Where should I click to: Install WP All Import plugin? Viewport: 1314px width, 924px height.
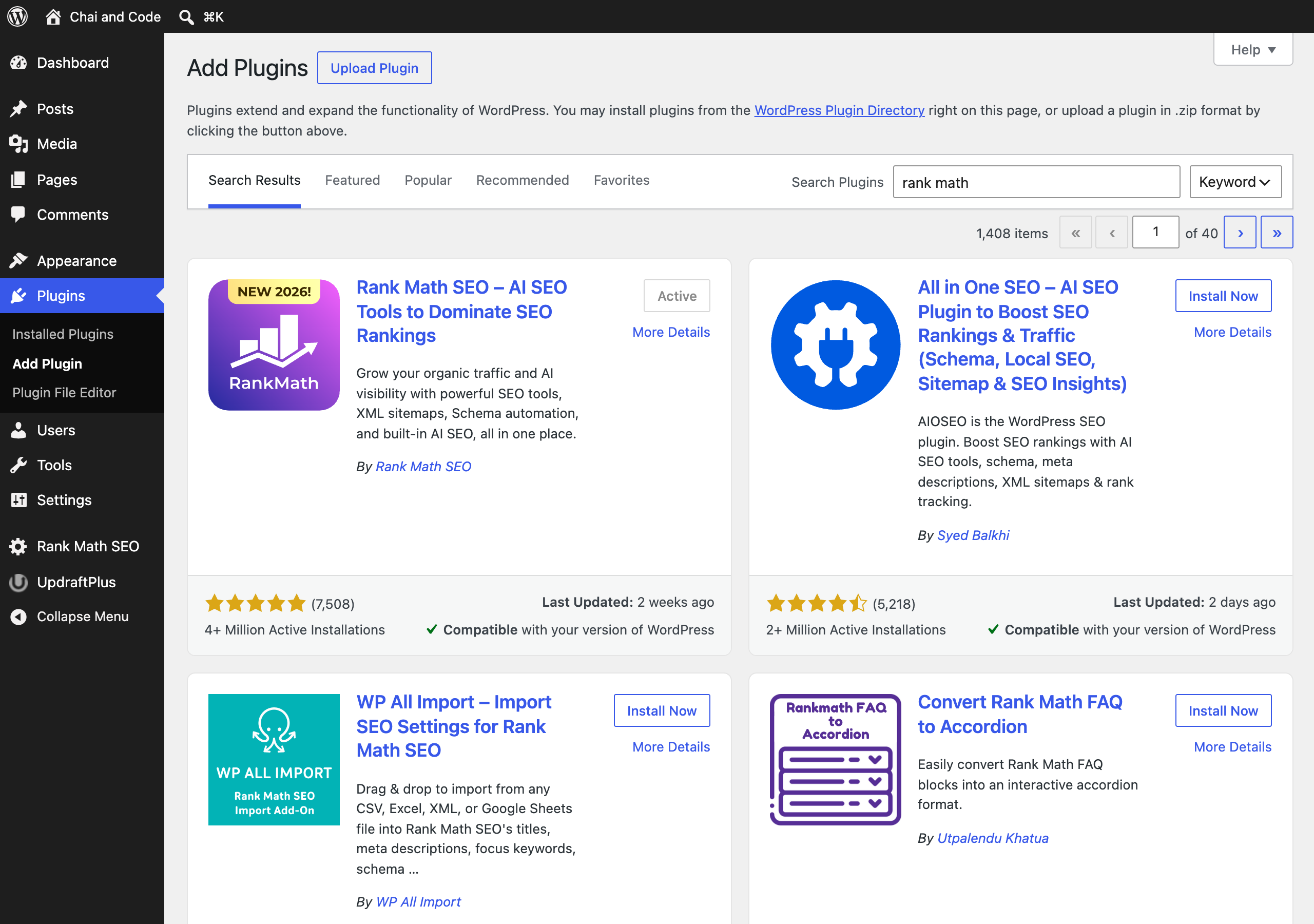coord(662,710)
